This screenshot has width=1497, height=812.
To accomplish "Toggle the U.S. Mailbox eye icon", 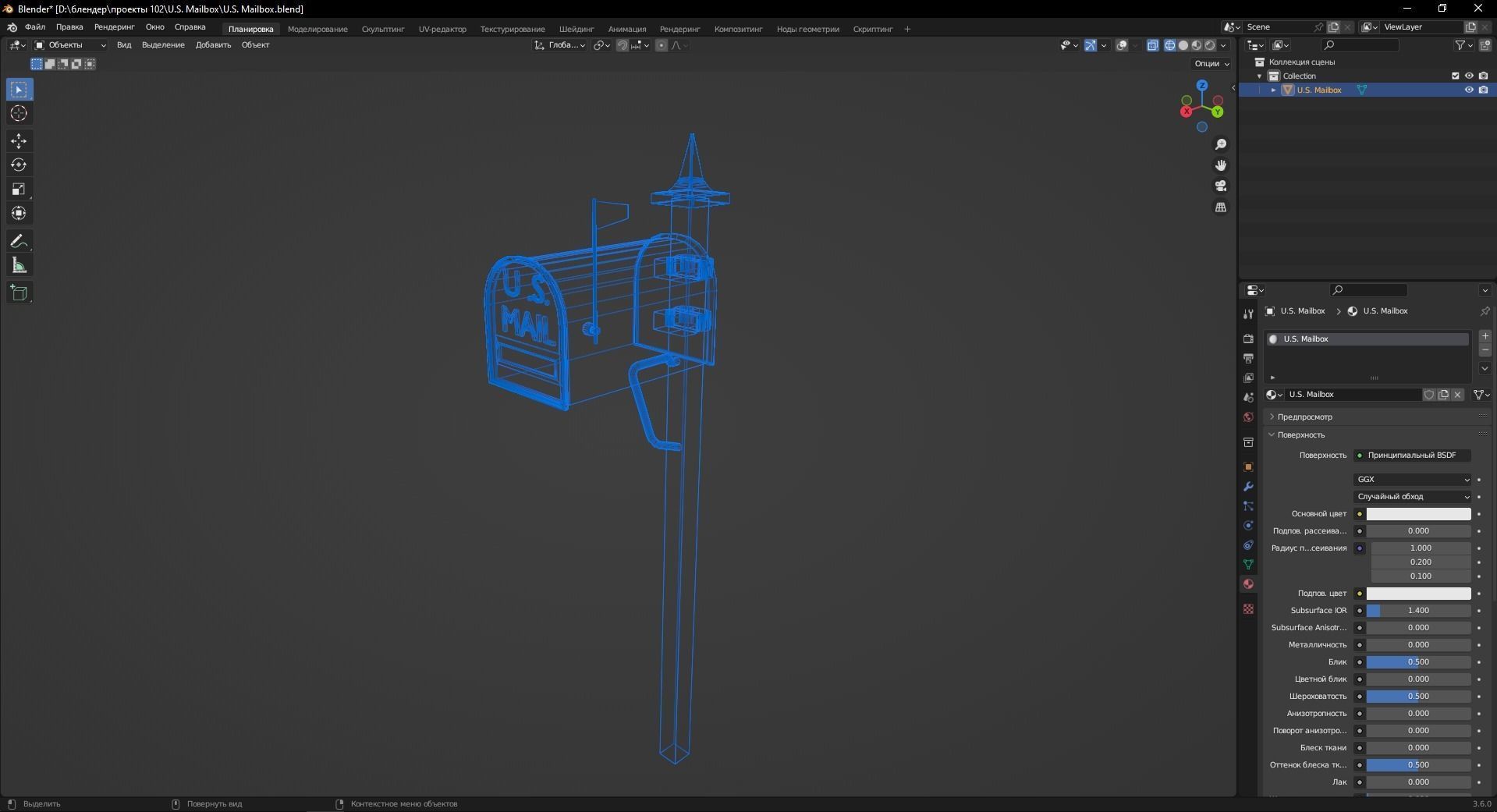I will 1469,90.
